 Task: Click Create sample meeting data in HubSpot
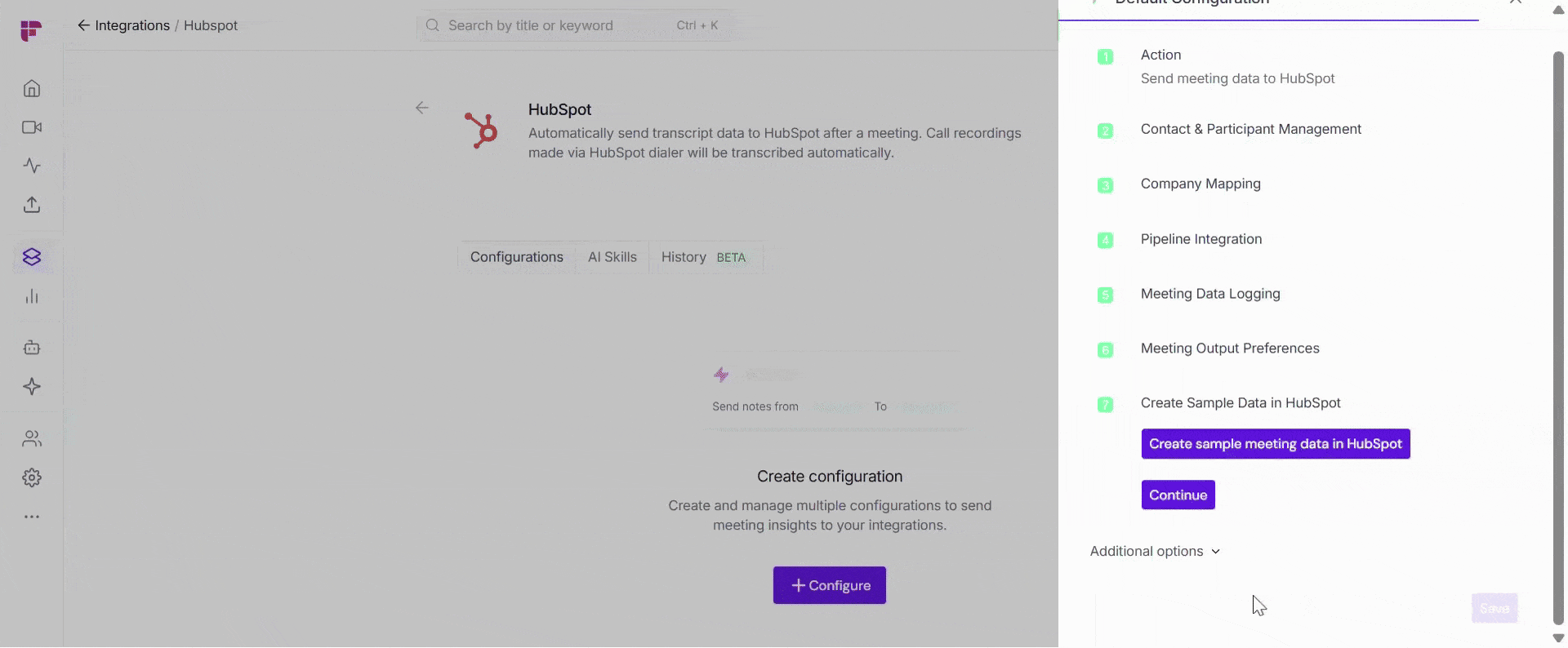(x=1276, y=444)
